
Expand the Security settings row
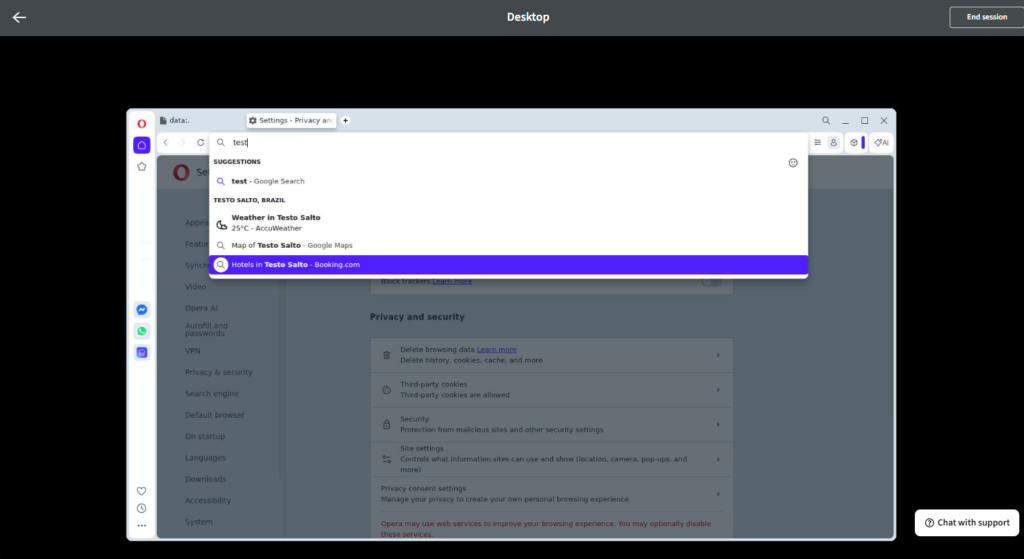717,424
